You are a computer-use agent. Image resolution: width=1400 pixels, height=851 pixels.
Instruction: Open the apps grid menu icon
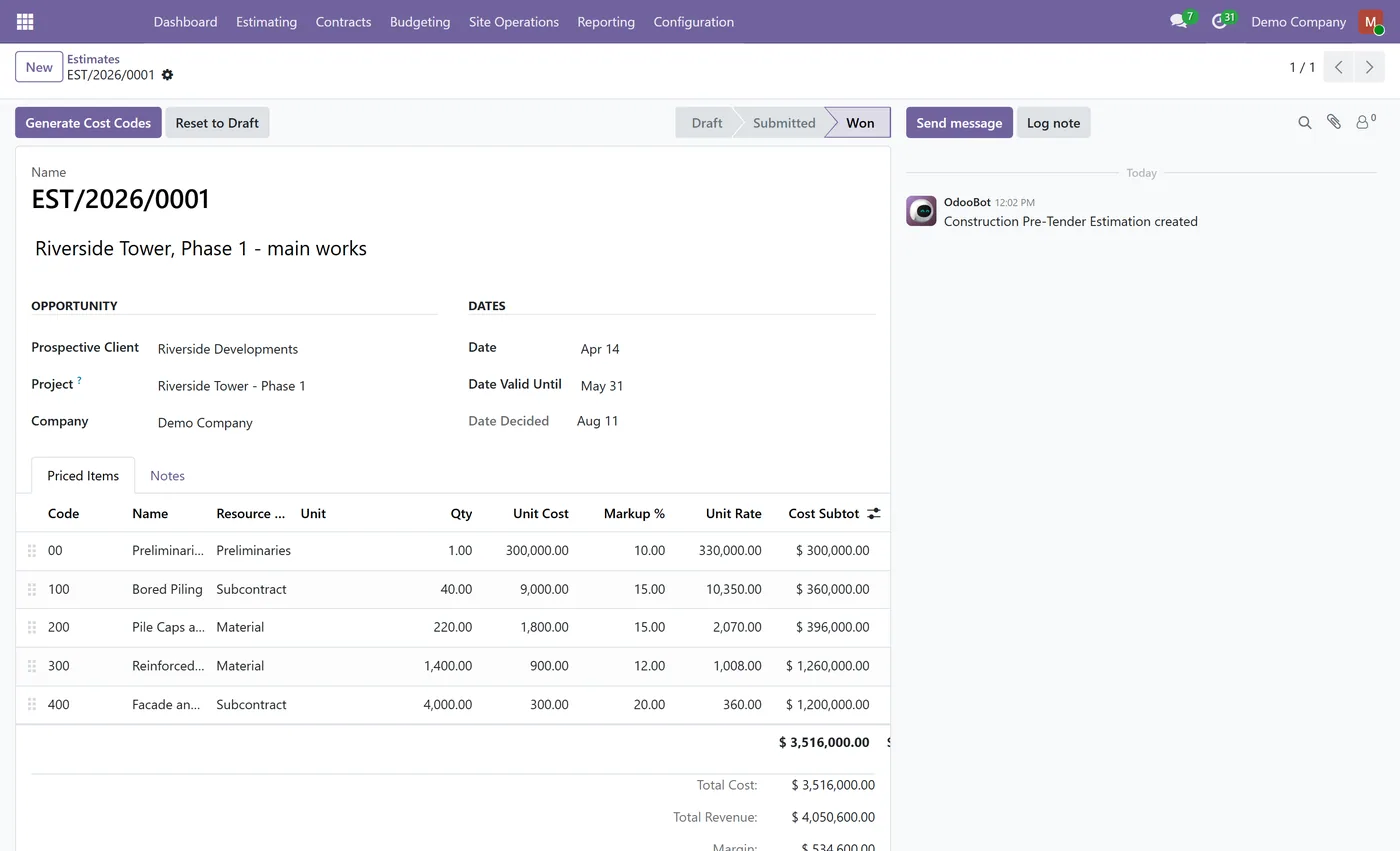[x=25, y=21]
